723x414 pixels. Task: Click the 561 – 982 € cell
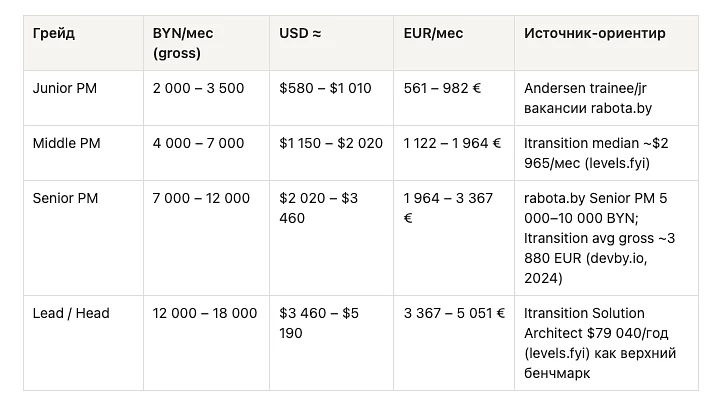point(442,88)
